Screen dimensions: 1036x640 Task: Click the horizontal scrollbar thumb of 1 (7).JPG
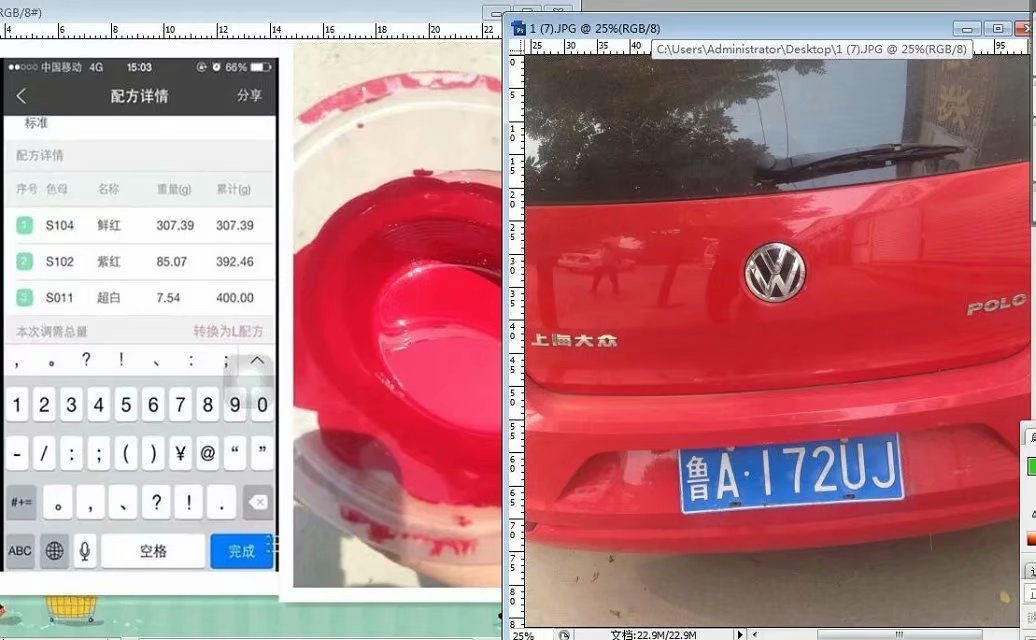(899, 634)
